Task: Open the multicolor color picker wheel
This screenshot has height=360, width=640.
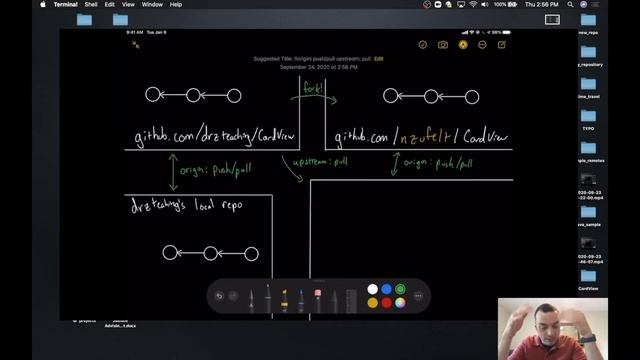Action: click(400, 303)
